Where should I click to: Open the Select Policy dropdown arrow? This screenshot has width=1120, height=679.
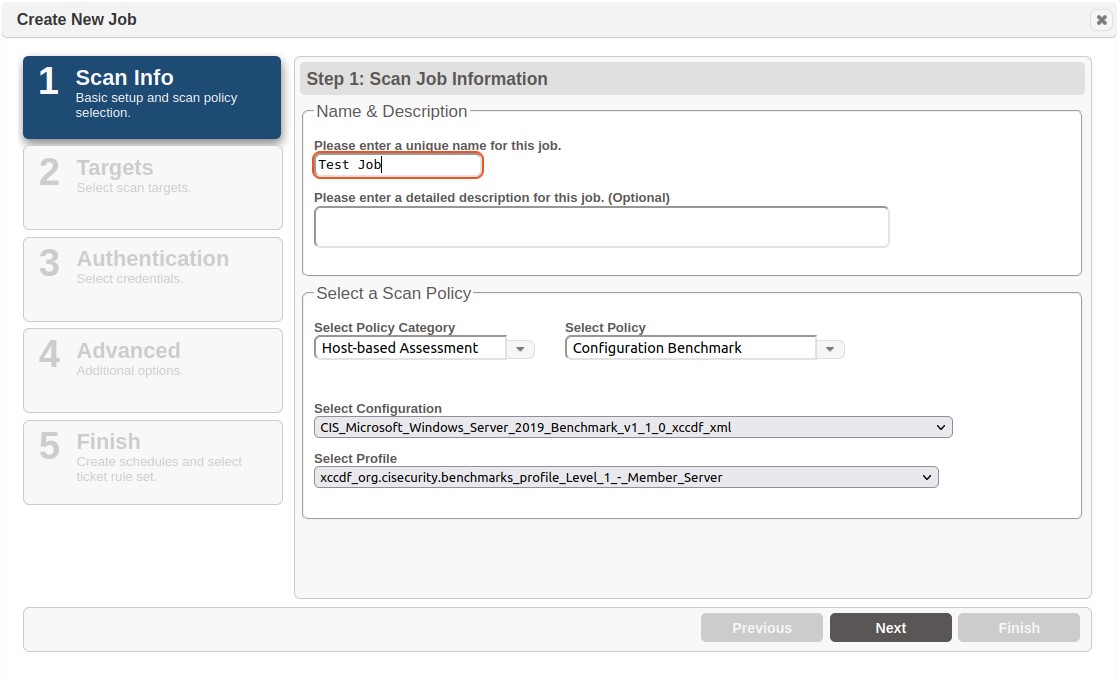point(830,349)
